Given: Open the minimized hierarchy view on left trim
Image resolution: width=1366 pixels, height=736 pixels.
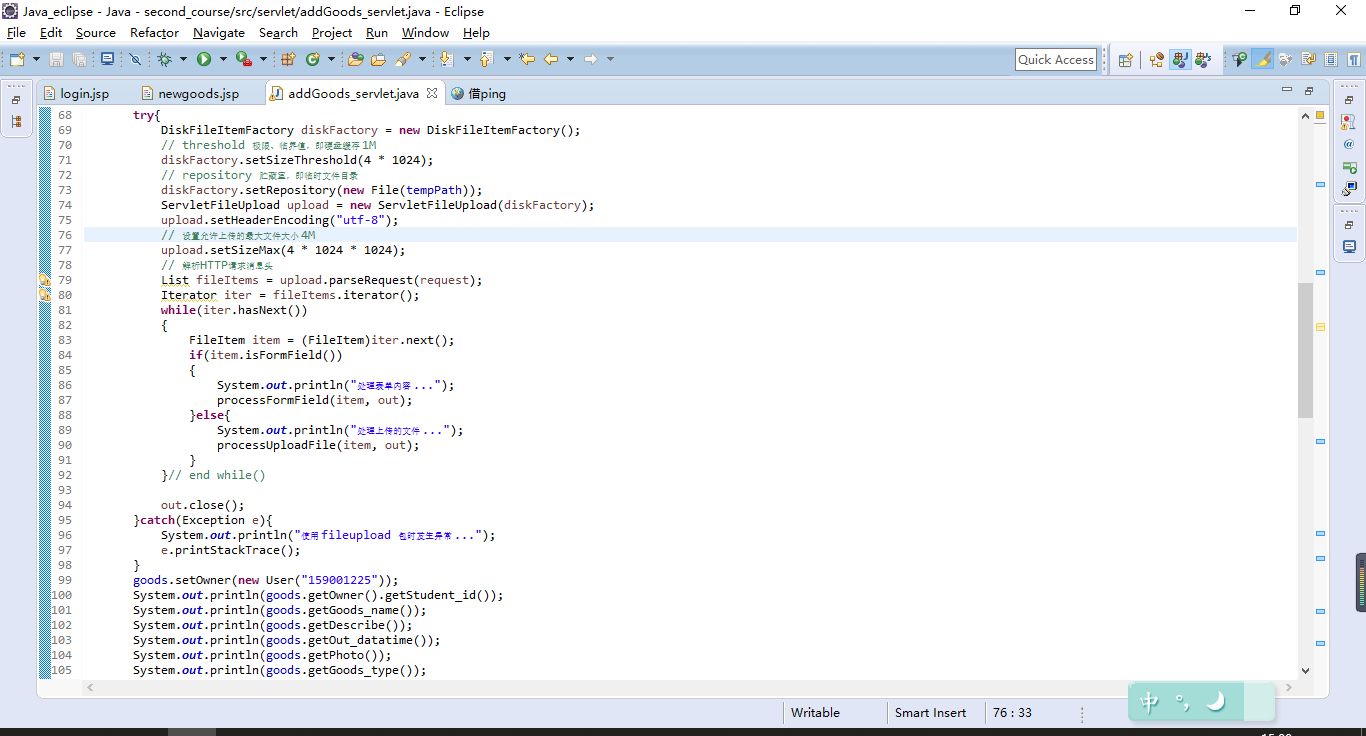Looking at the screenshot, I should click(16, 121).
